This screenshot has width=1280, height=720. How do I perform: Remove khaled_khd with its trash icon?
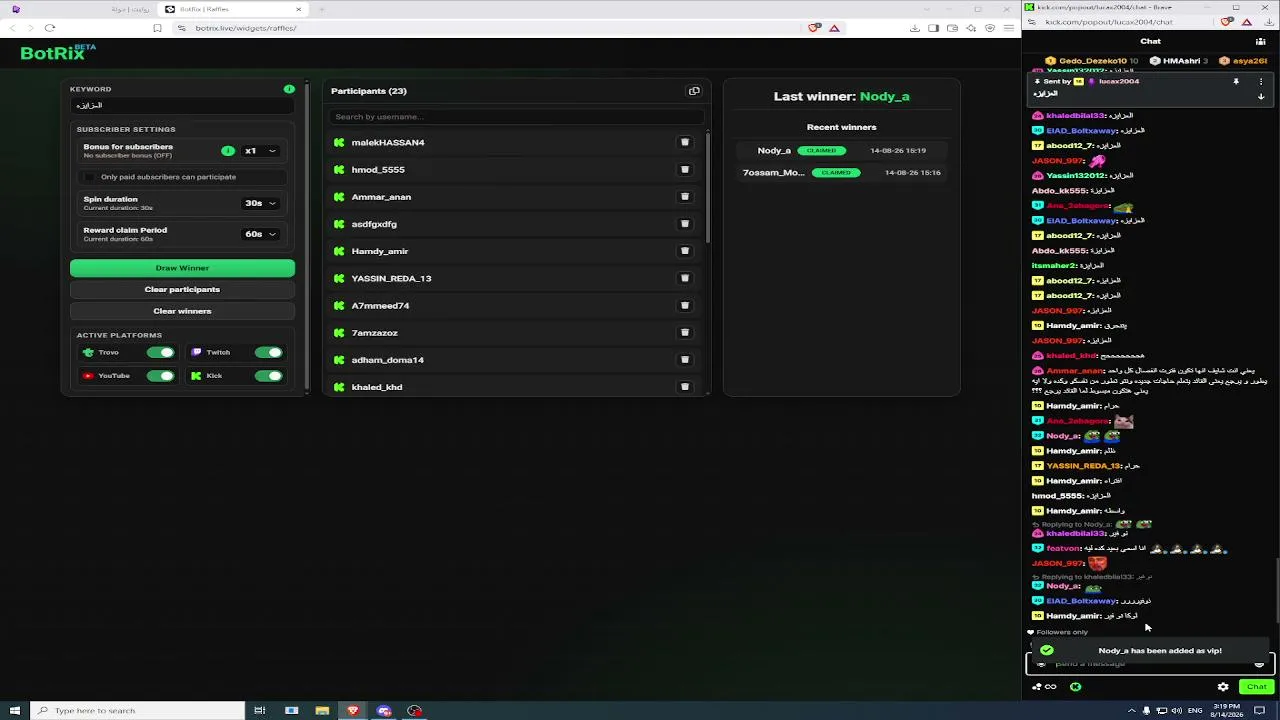pos(685,386)
